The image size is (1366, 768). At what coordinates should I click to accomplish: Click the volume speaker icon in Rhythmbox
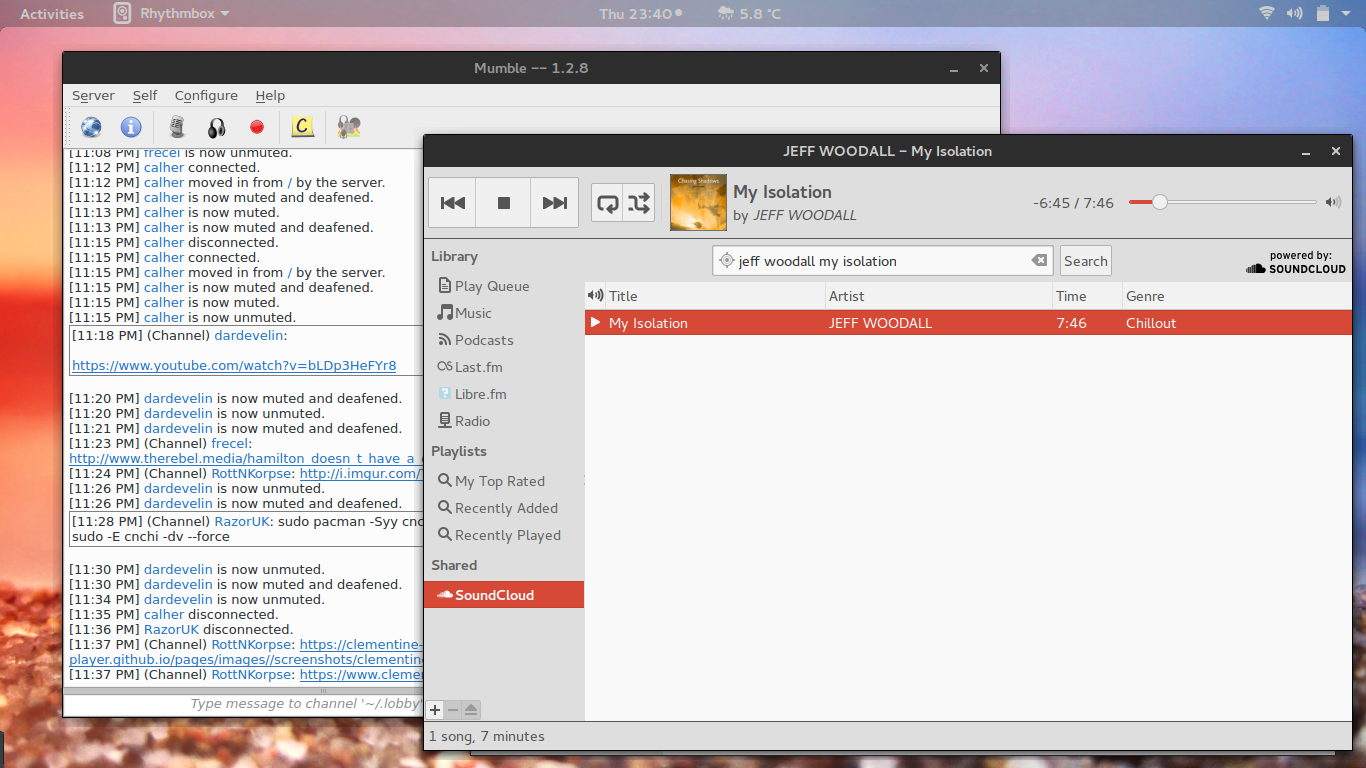pyautogui.click(x=1333, y=202)
